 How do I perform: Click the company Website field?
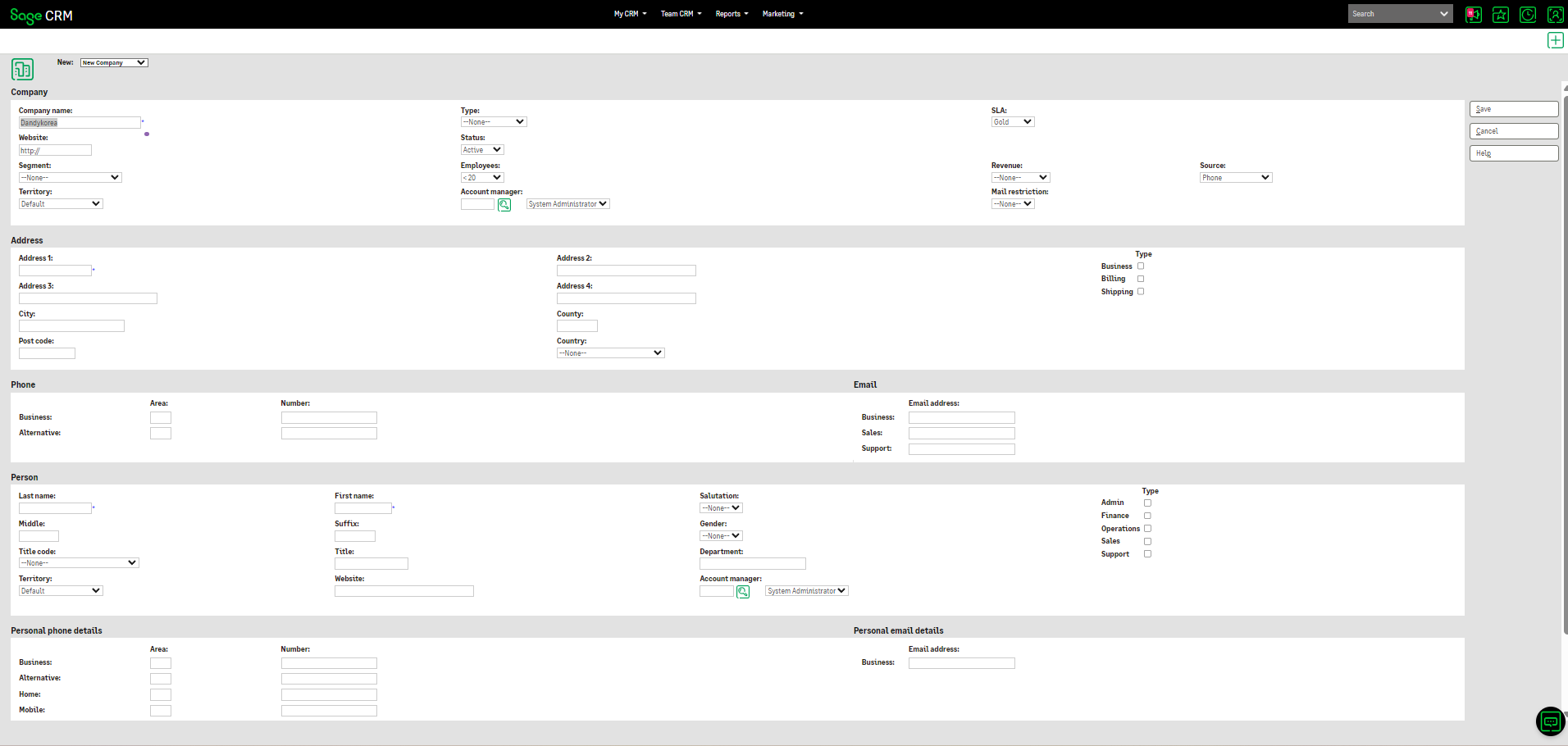(x=55, y=150)
